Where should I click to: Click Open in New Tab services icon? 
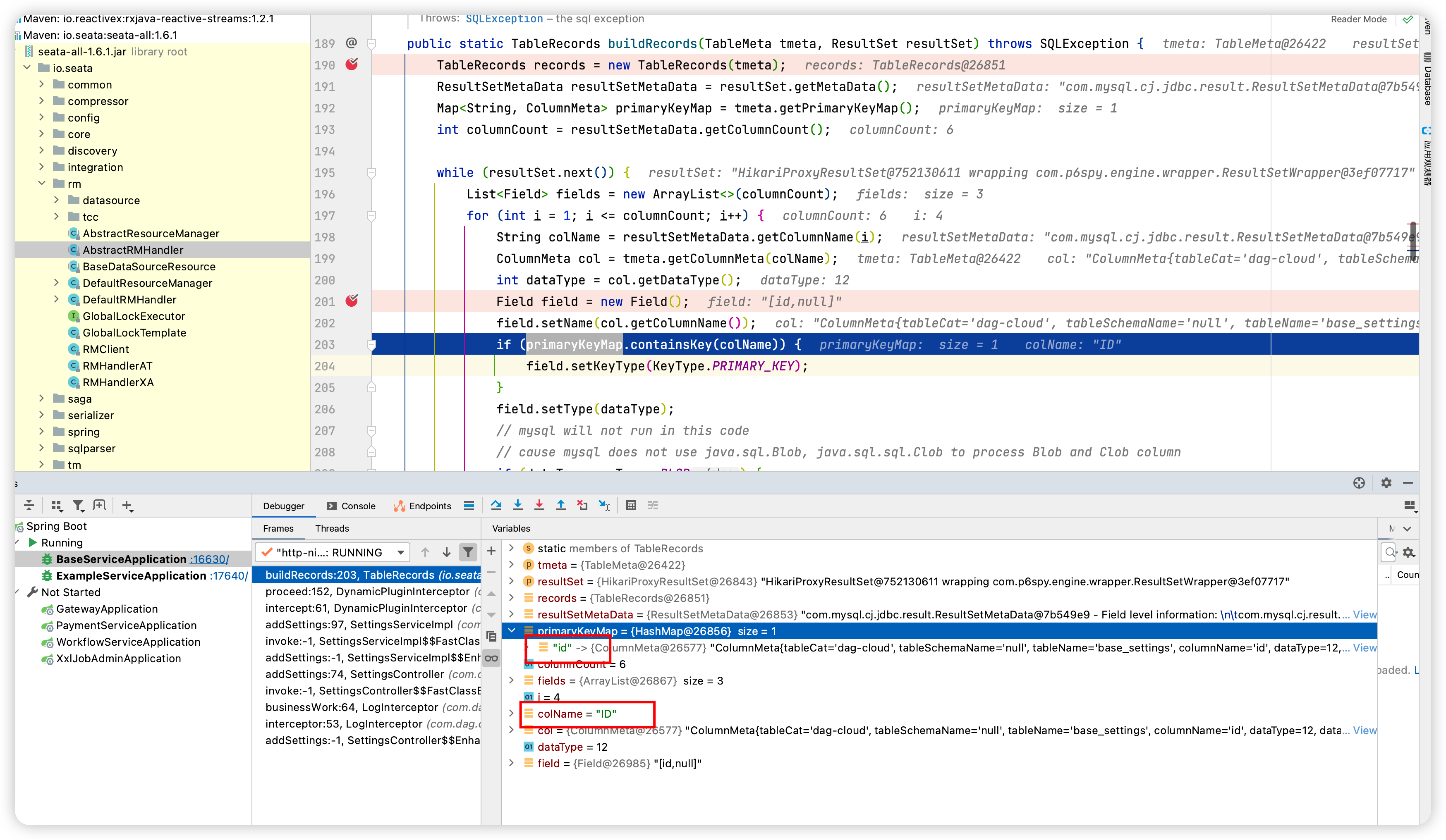coord(100,505)
